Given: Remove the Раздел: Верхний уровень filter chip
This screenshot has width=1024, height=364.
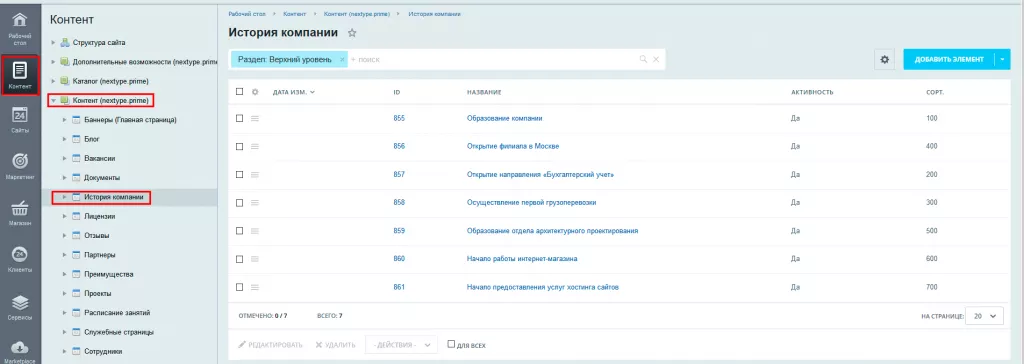Looking at the screenshot, I should point(342,59).
